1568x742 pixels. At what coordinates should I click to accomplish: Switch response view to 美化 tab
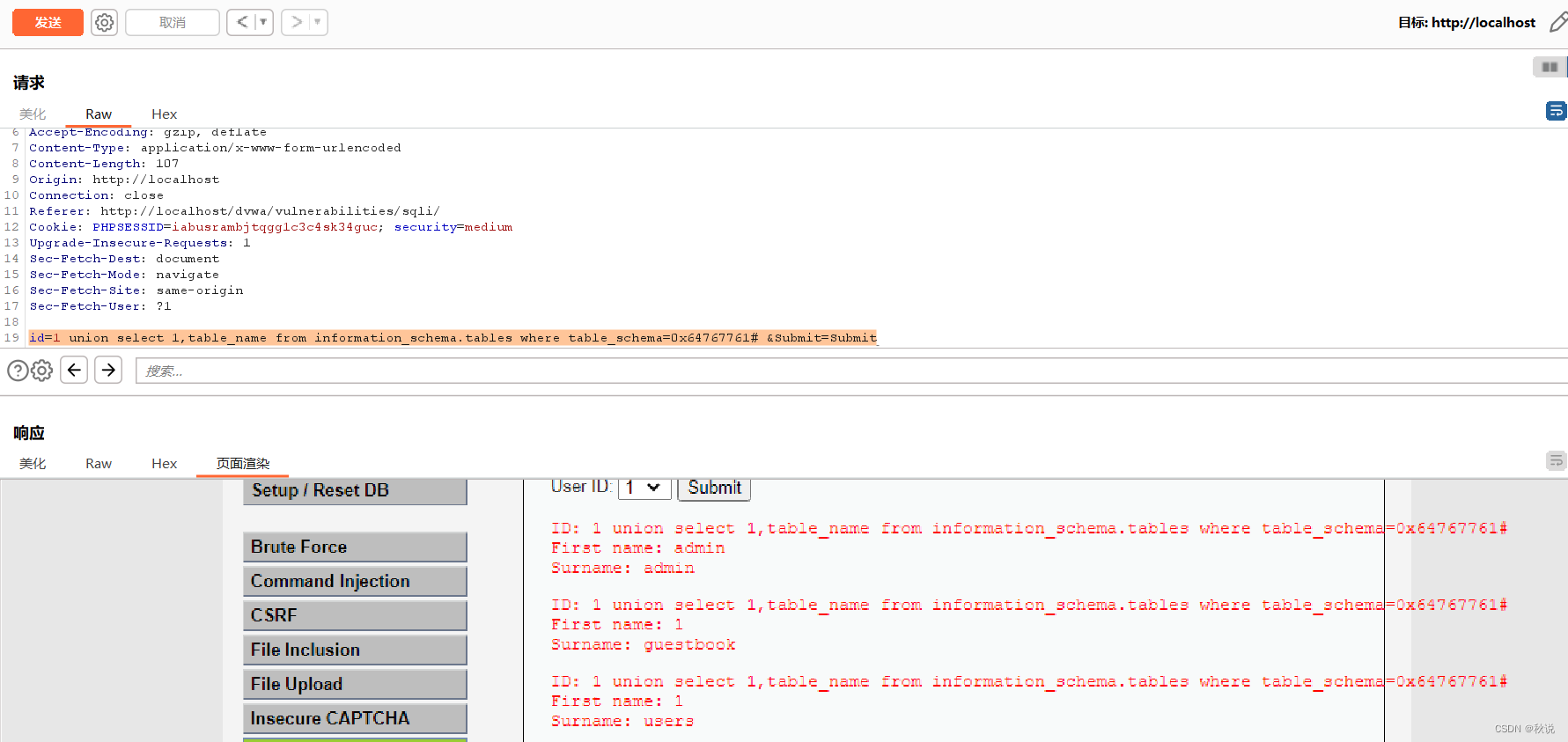33,464
